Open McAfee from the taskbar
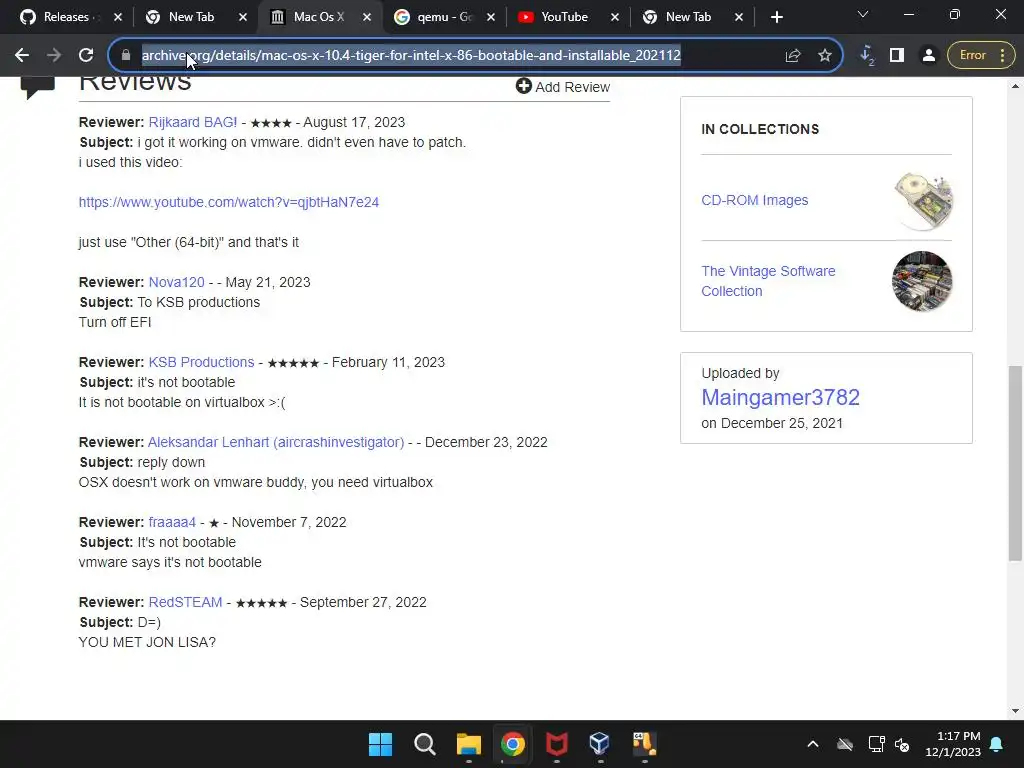Viewport: 1024px width, 768px height. (556, 744)
